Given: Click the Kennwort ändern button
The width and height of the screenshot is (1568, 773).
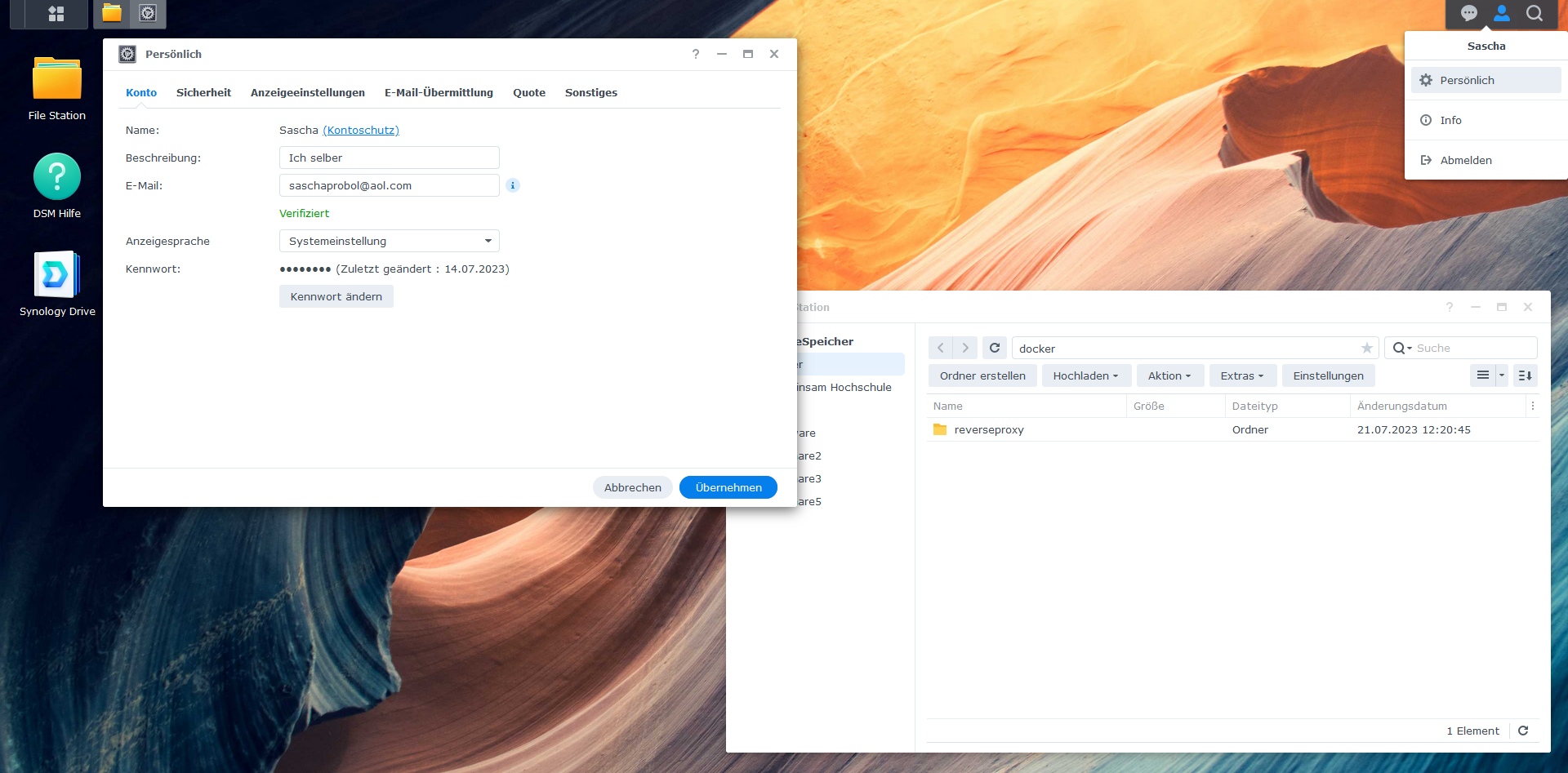Looking at the screenshot, I should point(336,296).
